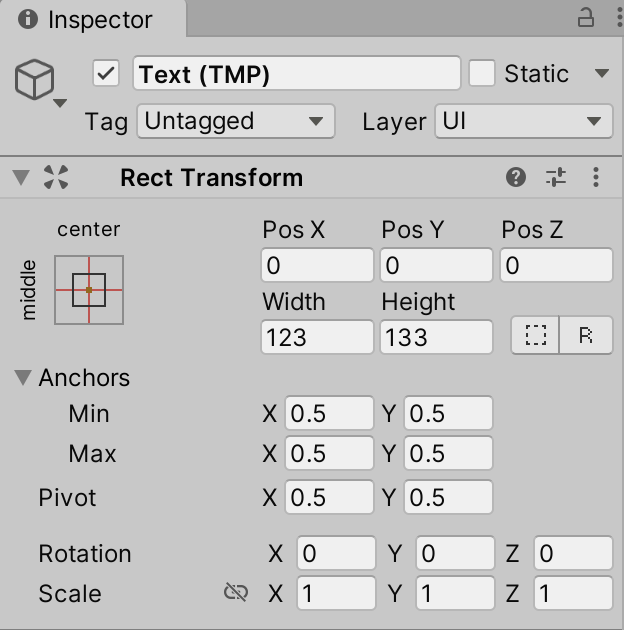624x630 pixels.
Task: Open the Static flags dropdown arrow
Action: click(602, 74)
